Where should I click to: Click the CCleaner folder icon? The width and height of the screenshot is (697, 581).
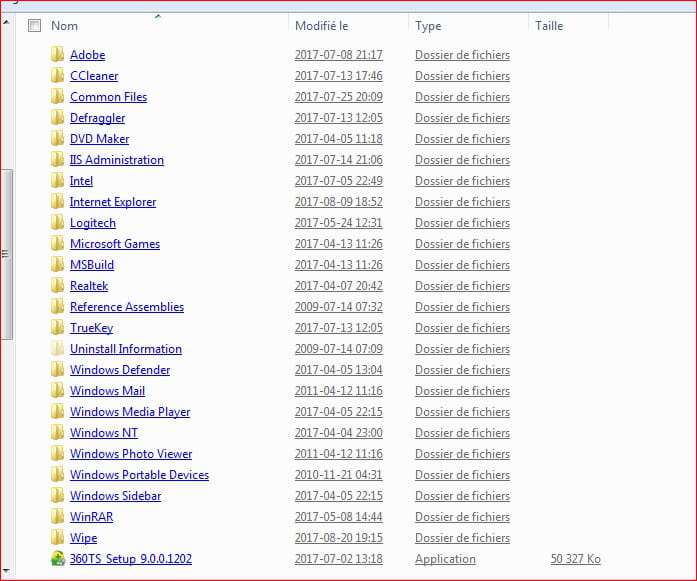(x=57, y=76)
